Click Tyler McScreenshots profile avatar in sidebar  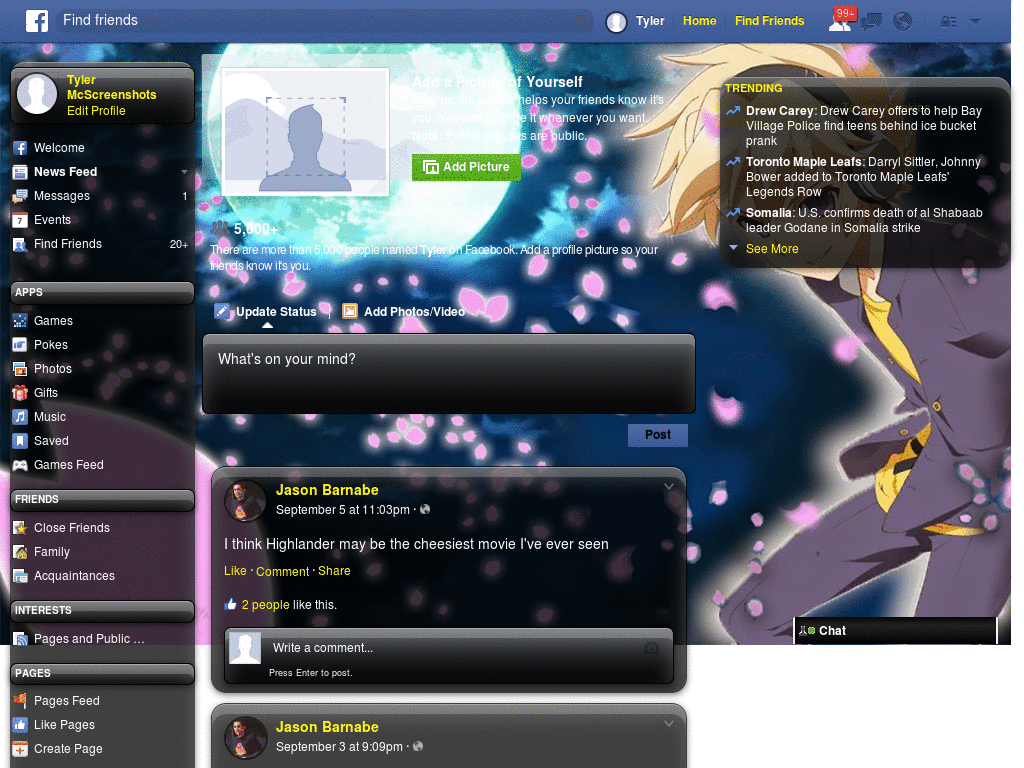[37, 93]
